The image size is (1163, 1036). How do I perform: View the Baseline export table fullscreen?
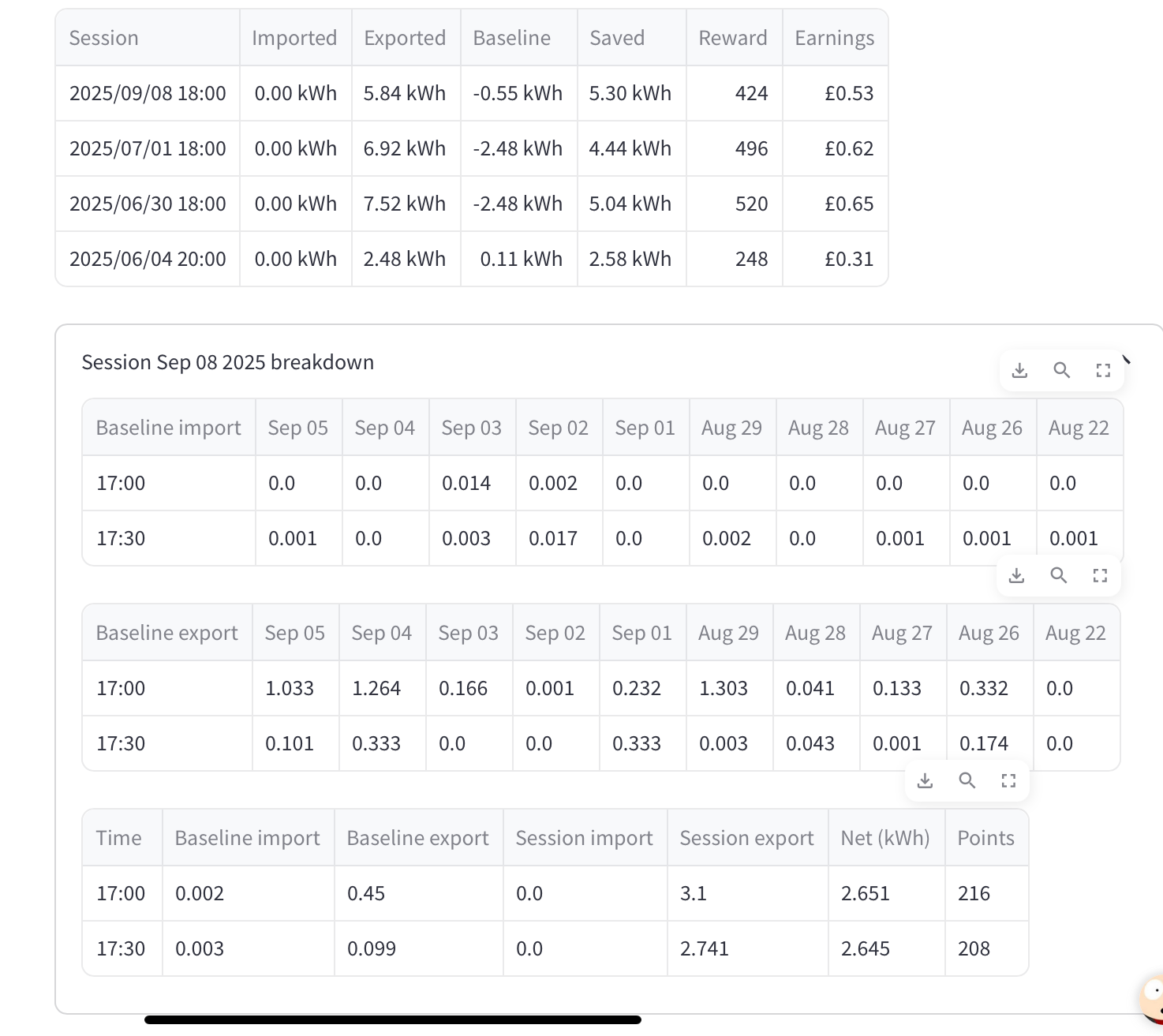click(x=1100, y=575)
